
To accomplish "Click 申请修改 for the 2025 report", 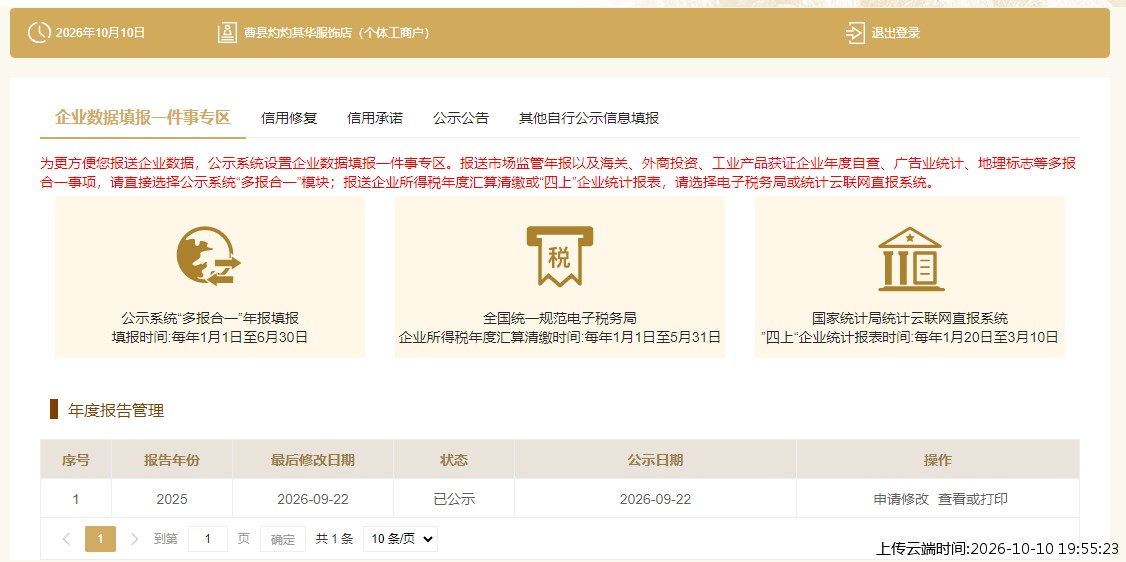I will click(901, 499).
